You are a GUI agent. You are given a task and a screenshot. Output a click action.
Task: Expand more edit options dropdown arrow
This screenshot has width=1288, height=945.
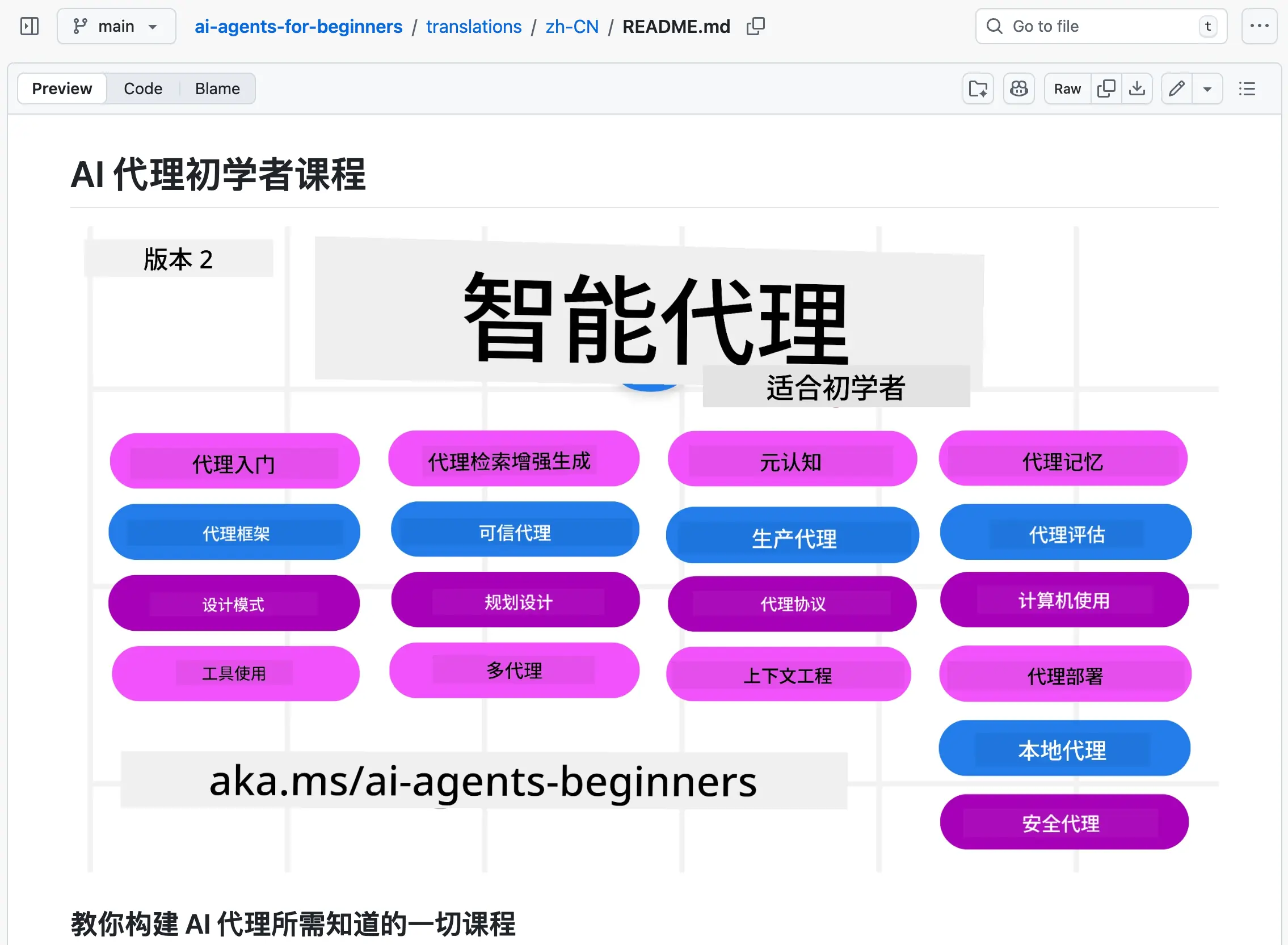tap(1207, 88)
